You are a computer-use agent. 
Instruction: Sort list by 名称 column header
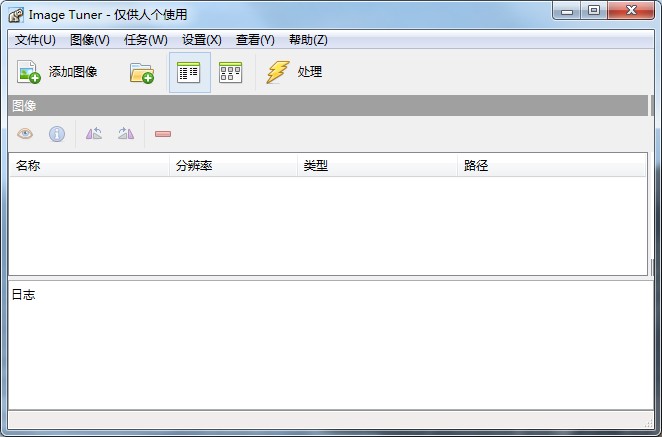90,166
